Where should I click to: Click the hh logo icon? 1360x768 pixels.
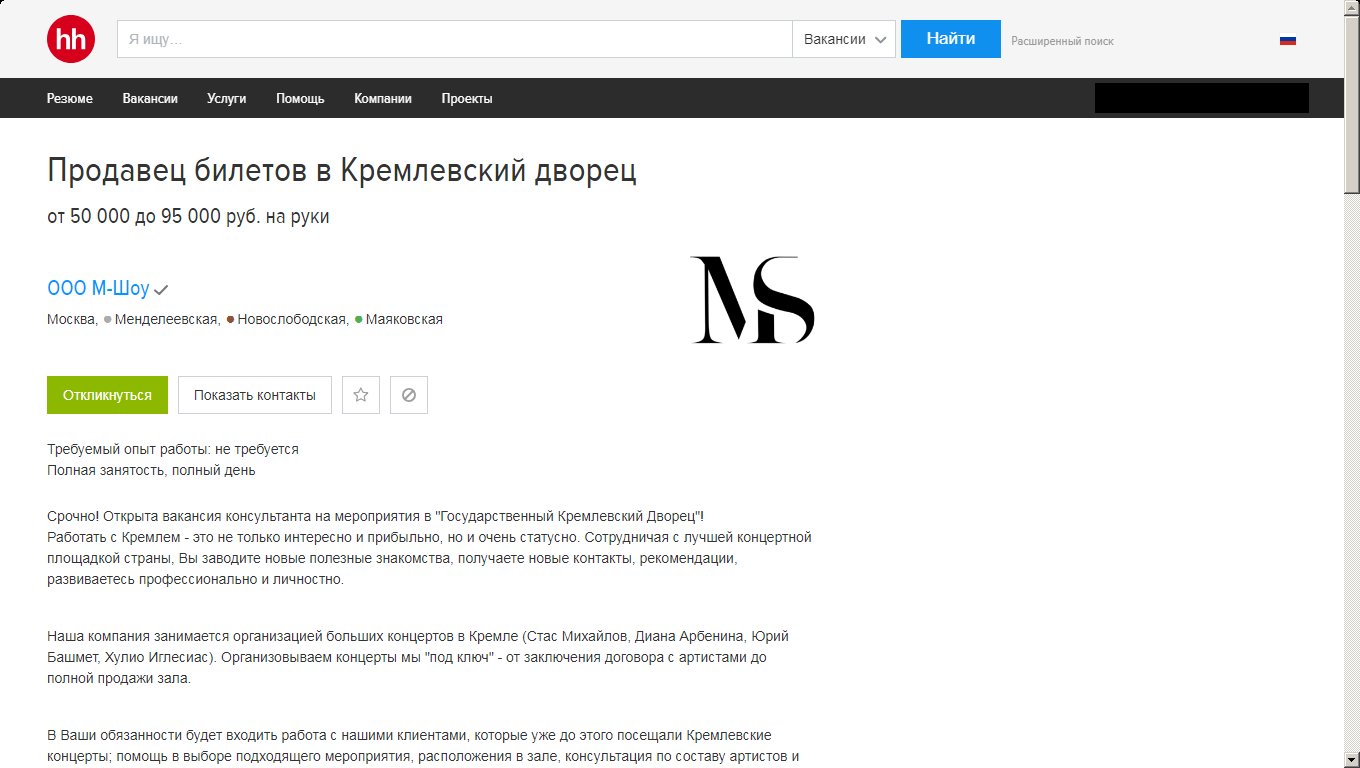tap(71, 39)
